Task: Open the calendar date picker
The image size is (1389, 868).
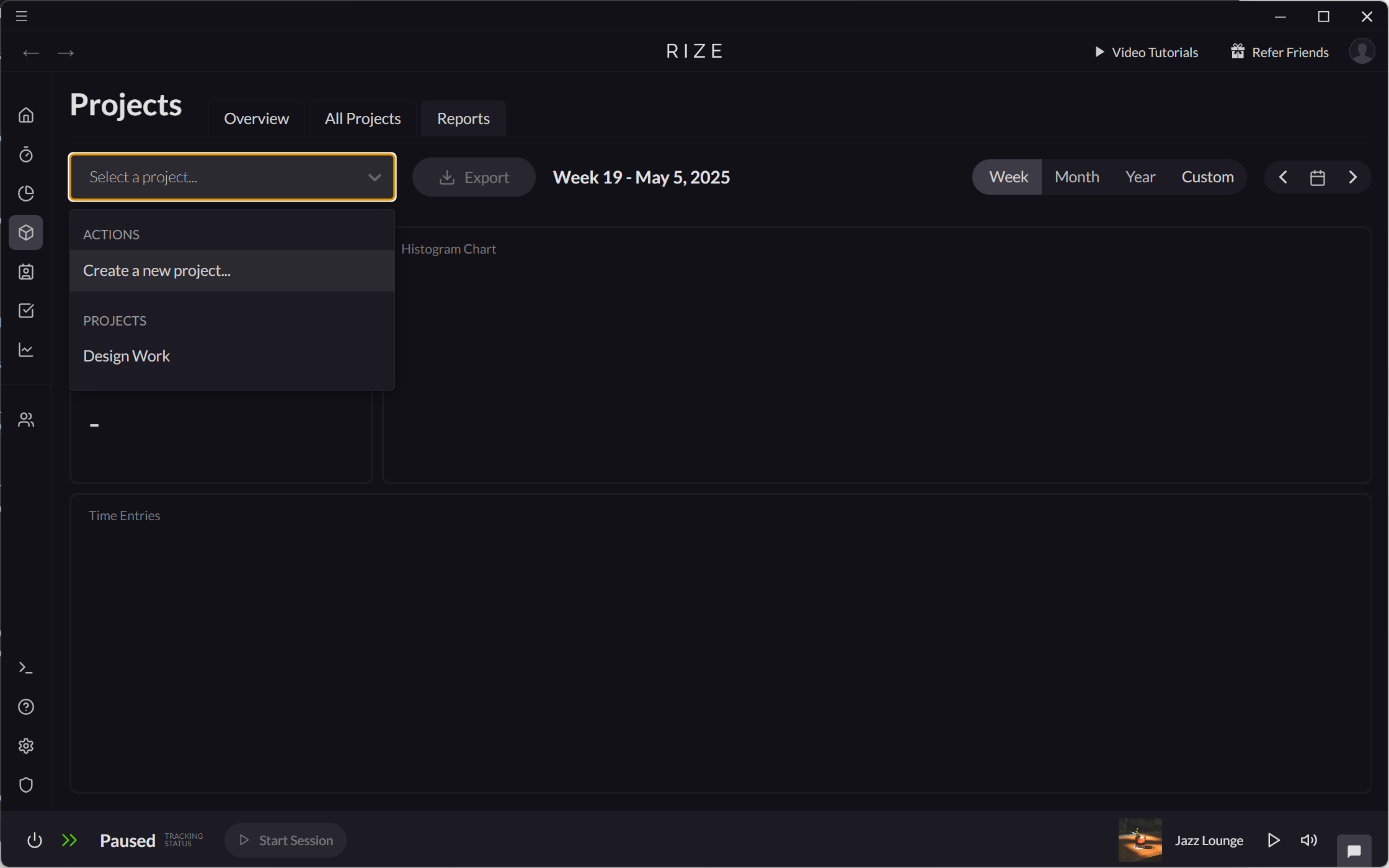Action: click(x=1318, y=177)
